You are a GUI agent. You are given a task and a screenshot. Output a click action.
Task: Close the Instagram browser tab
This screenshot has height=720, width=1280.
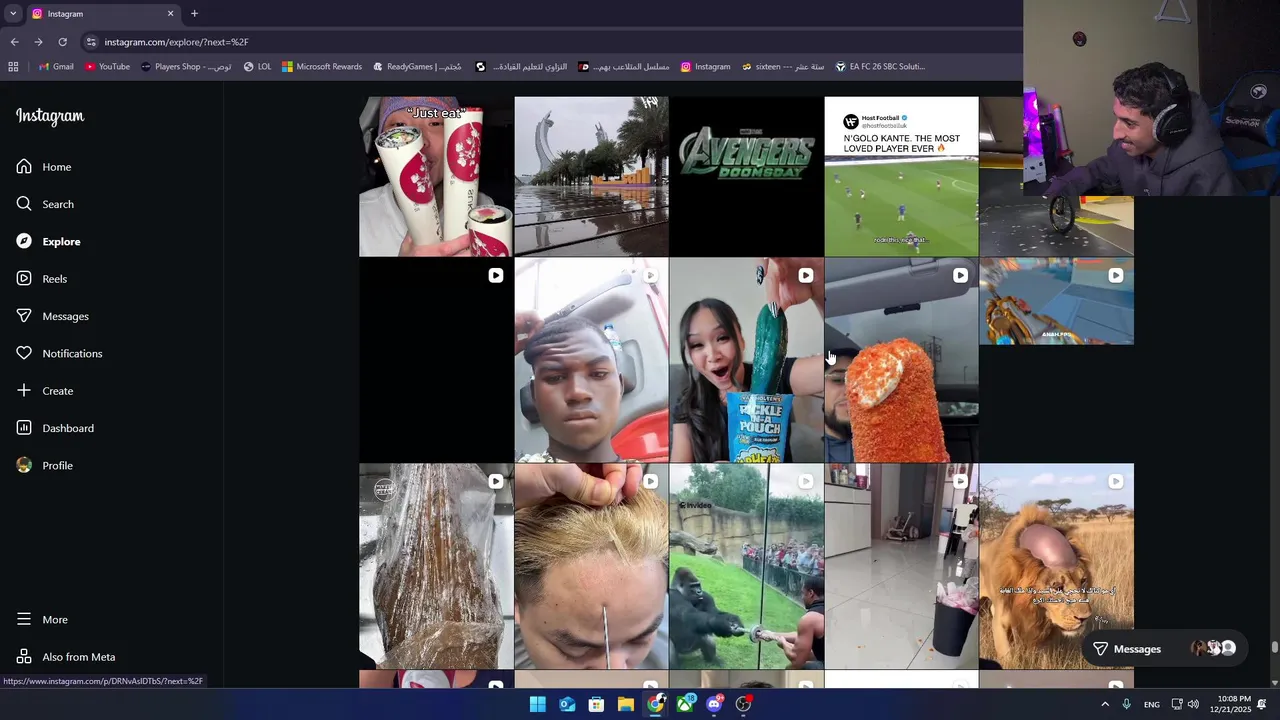[x=170, y=14]
